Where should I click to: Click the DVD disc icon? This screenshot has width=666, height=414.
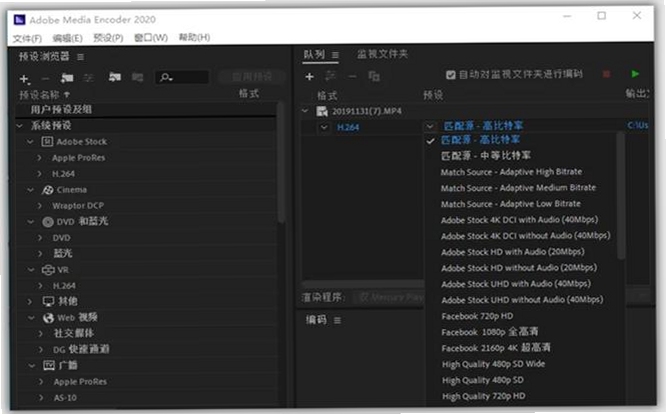point(48,222)
